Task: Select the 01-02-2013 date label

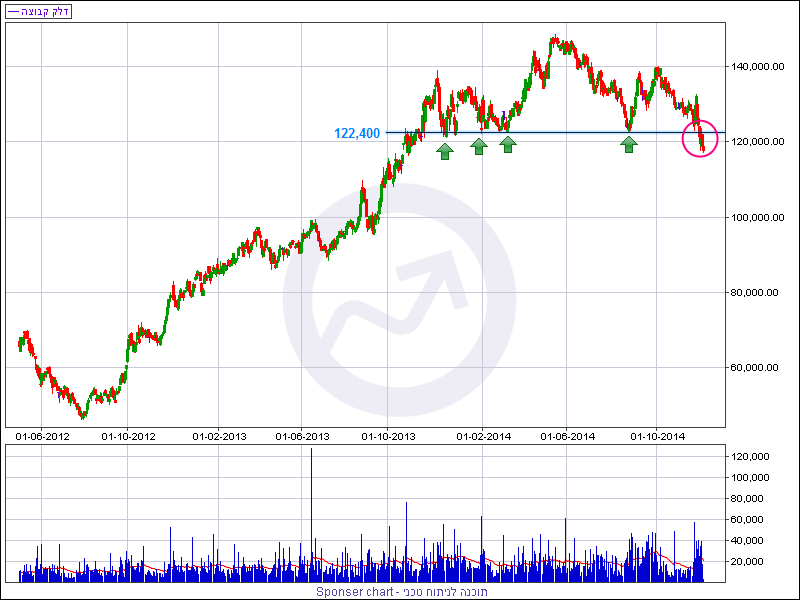Action: [219, 437]
